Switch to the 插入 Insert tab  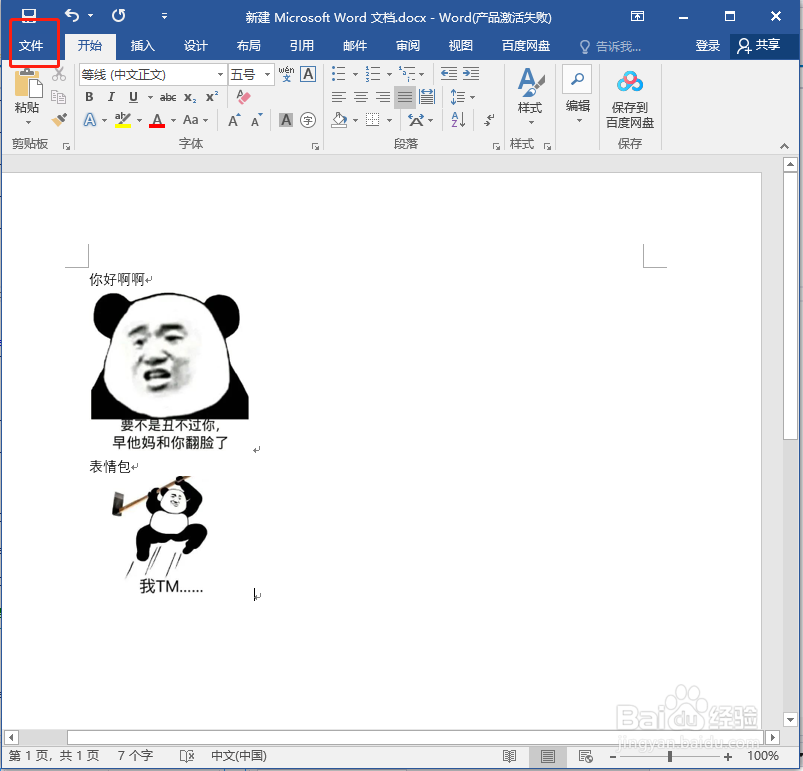(x=142, y=46)
